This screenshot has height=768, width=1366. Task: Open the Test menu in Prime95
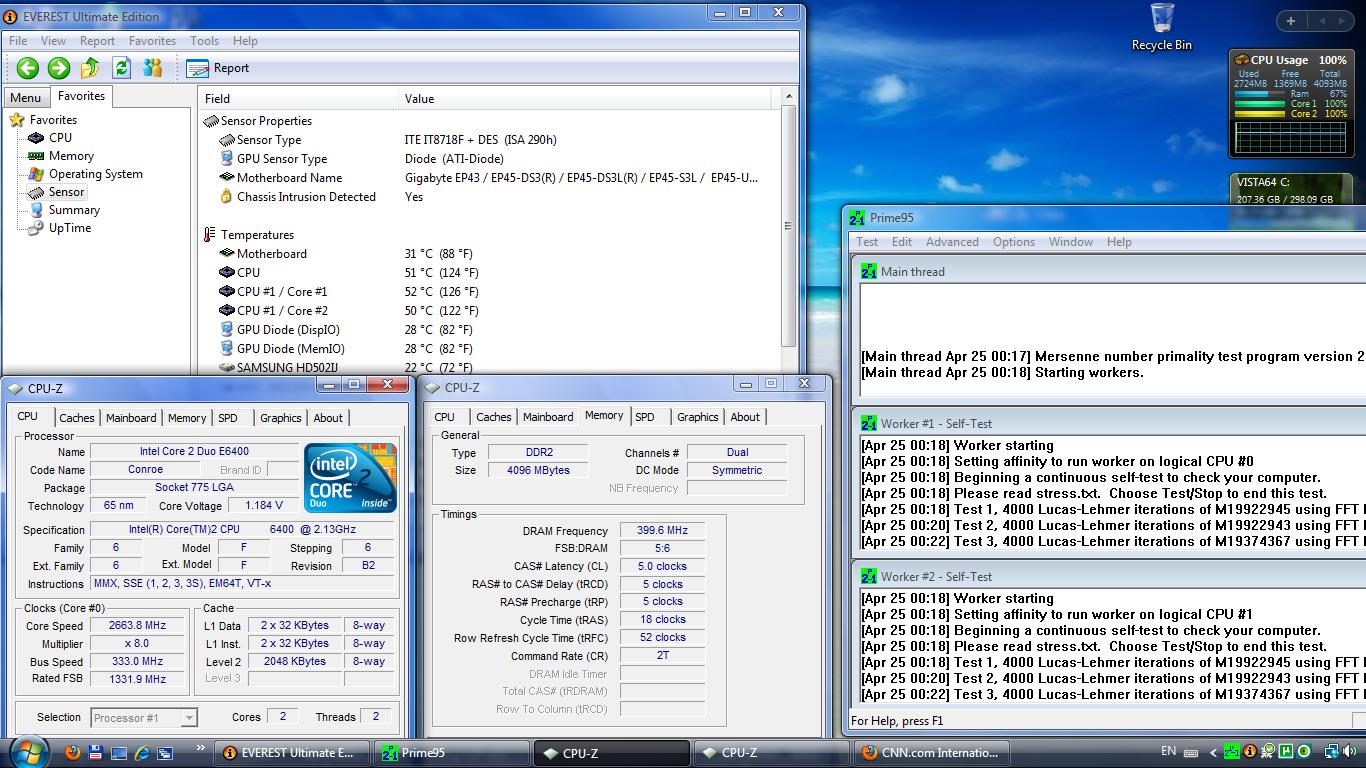(x=867, y=242)
